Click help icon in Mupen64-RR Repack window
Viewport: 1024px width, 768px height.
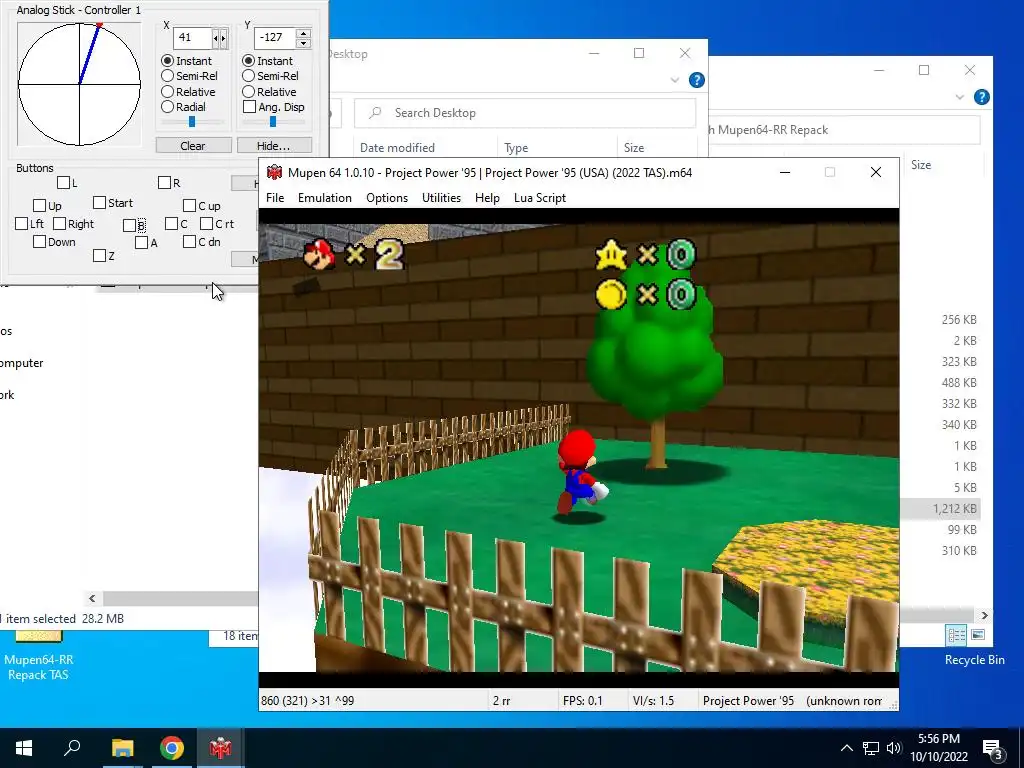click(x=982, y=97)
